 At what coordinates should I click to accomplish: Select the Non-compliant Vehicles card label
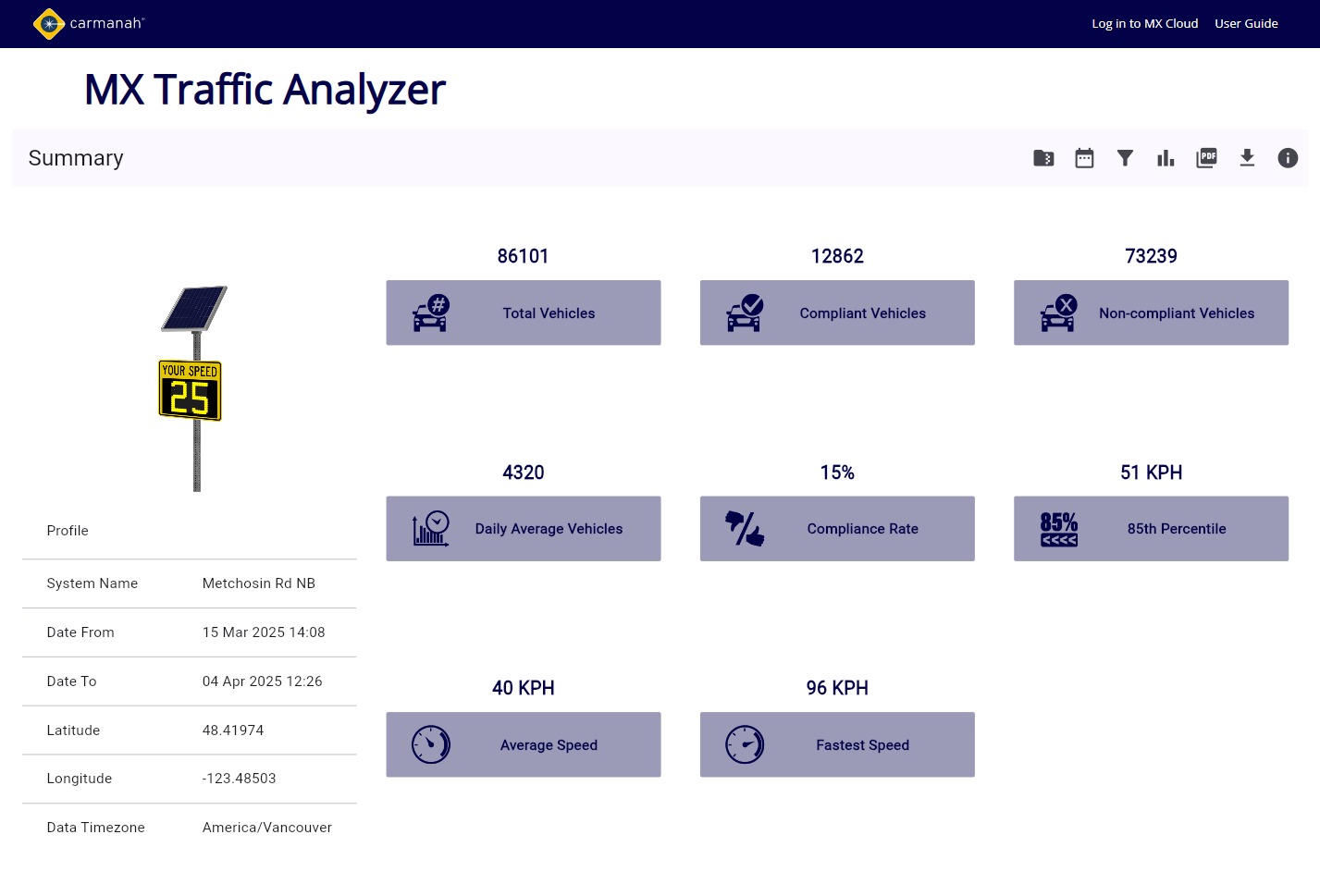coord(1177,313)
